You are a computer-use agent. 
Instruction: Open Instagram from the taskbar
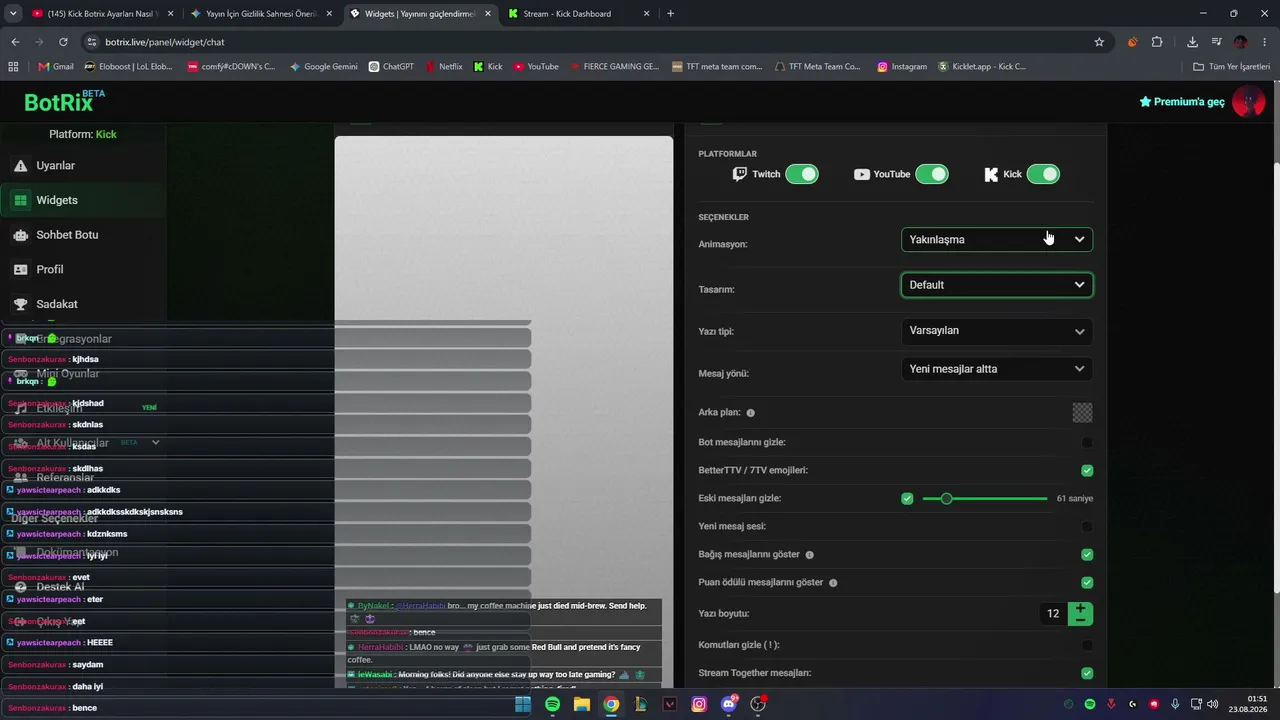tap(699, 704)
